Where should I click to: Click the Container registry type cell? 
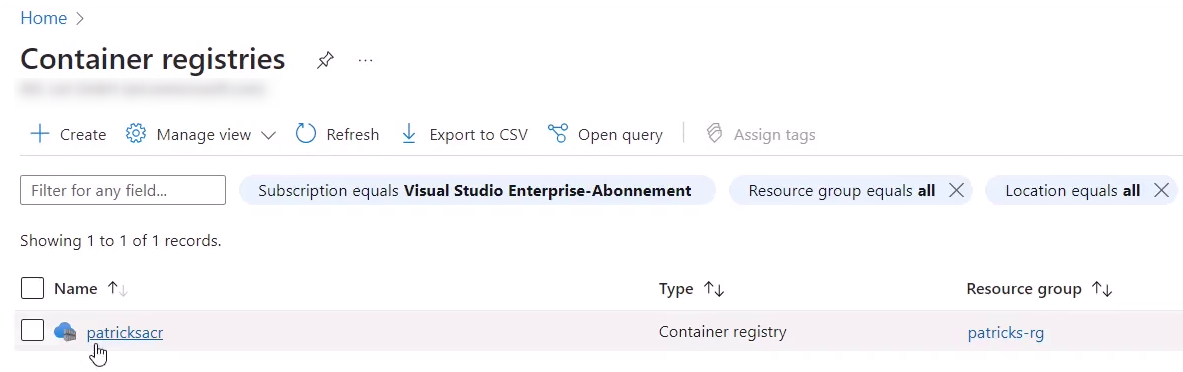click(723, 331)
